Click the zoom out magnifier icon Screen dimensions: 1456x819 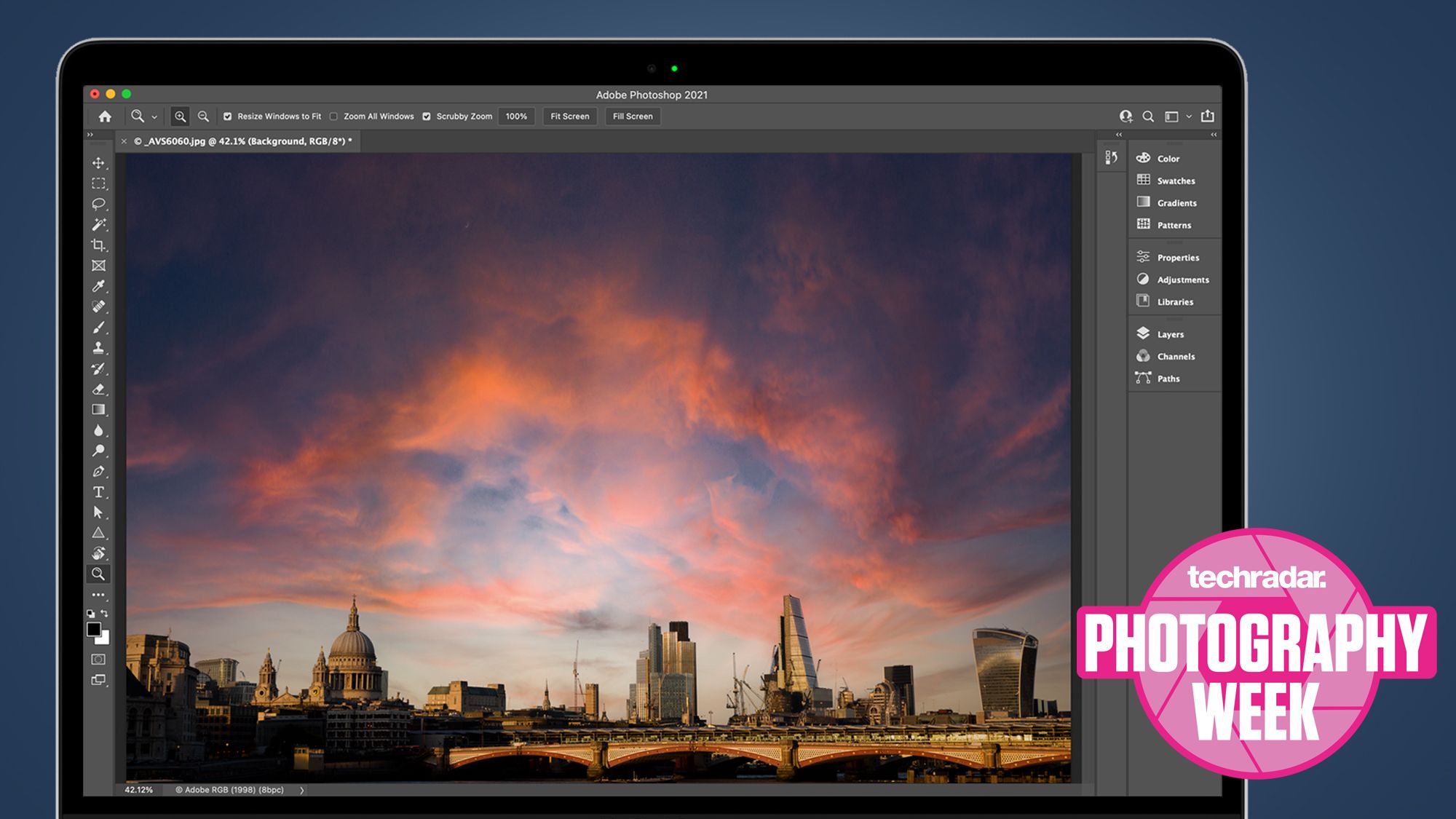[204, 116]
